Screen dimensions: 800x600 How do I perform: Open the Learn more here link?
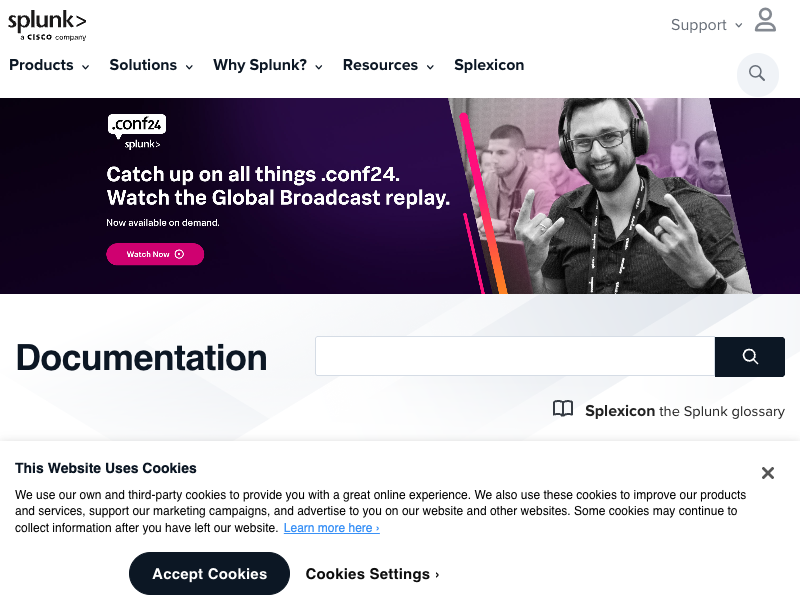click(x=332, y=528)
